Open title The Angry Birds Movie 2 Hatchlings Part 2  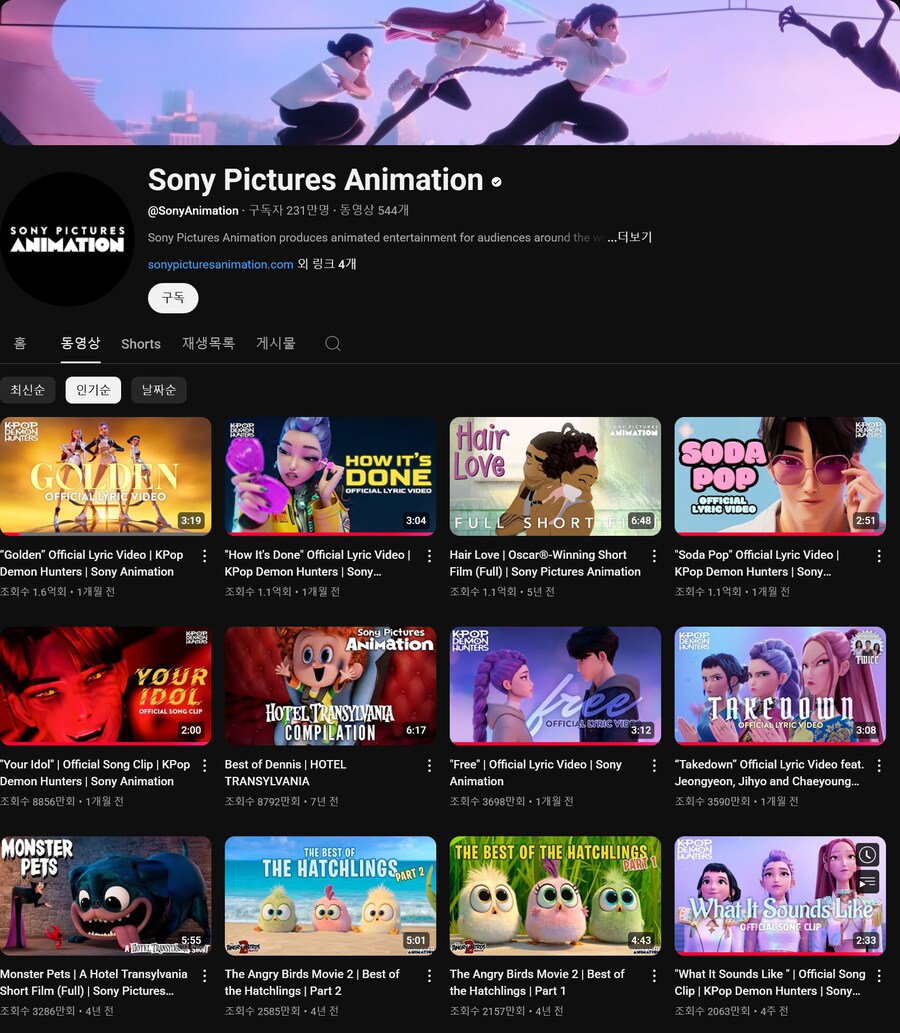[x=312, y=982]
